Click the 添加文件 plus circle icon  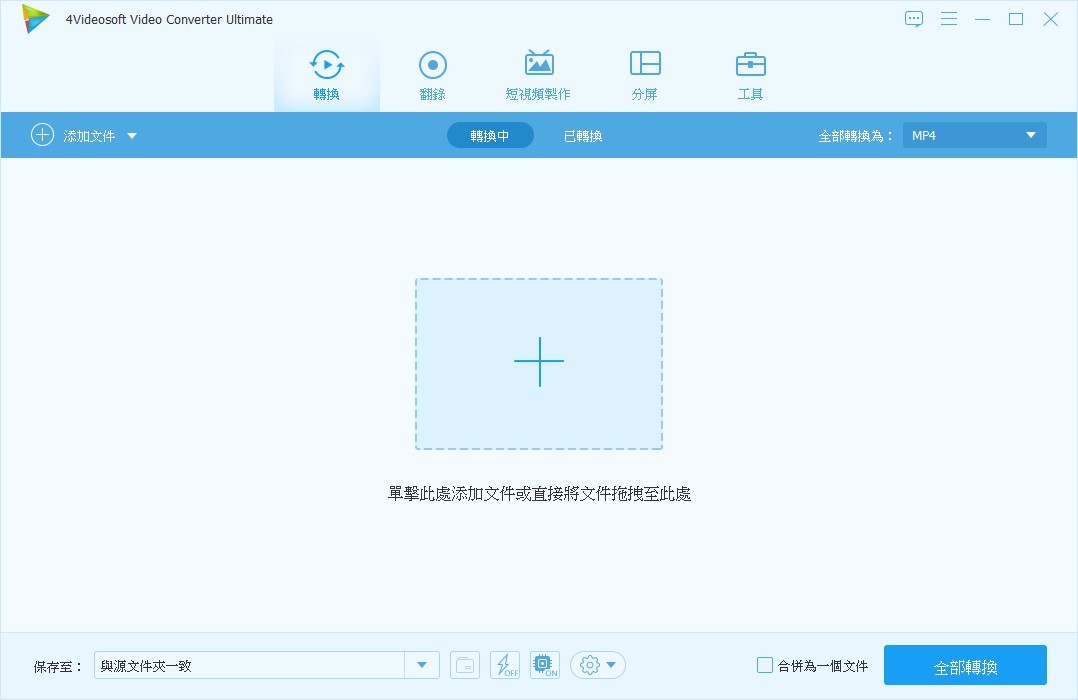click(42, 135)
